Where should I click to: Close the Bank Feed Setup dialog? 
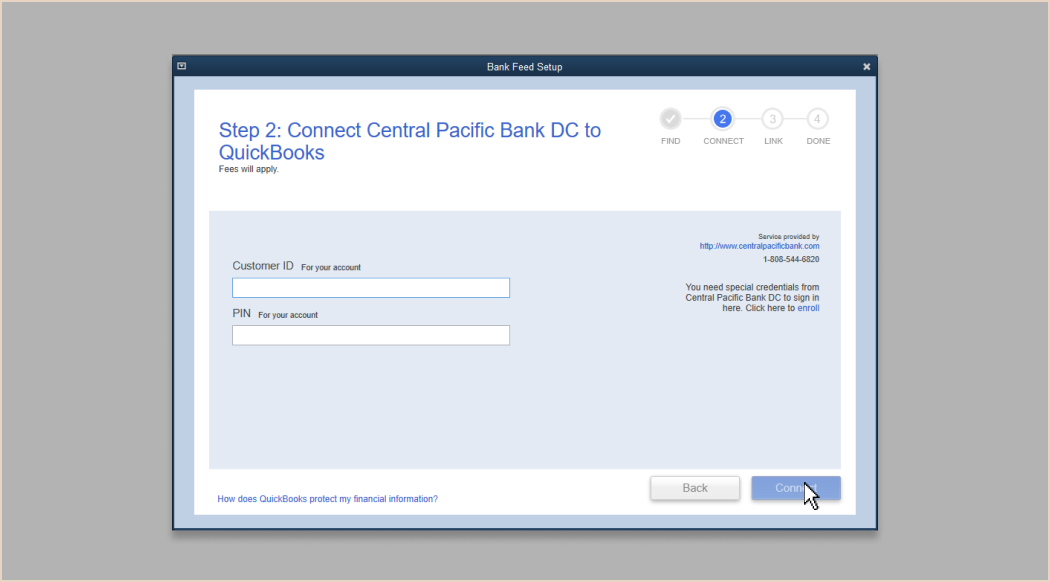coord(867,67)
